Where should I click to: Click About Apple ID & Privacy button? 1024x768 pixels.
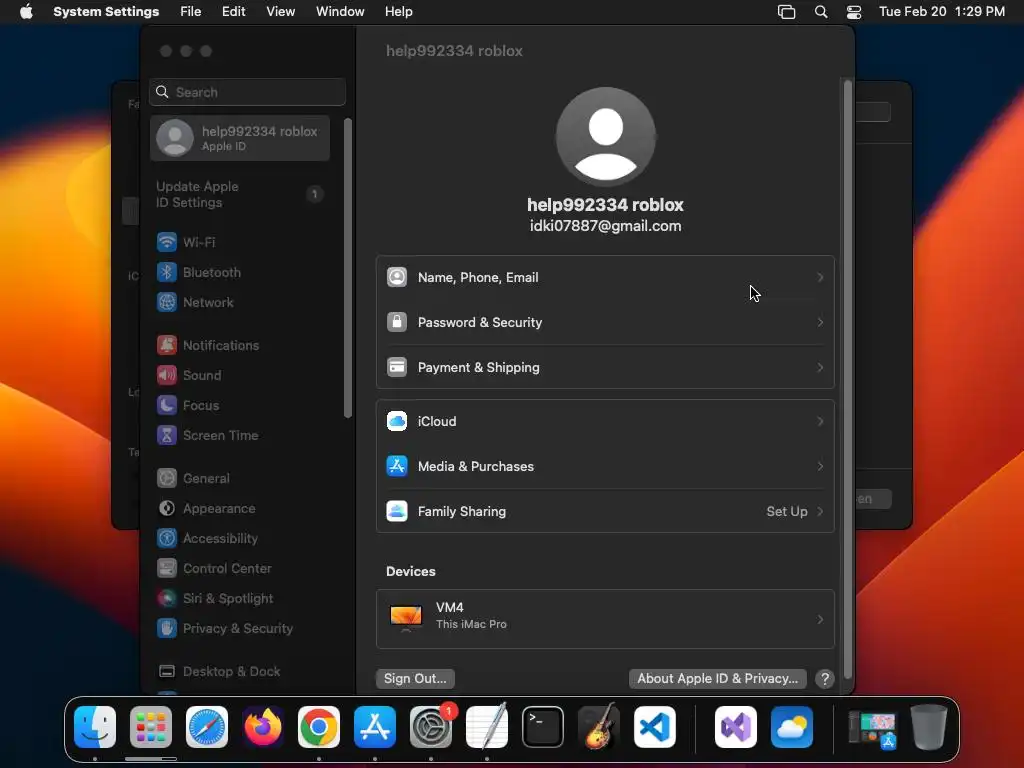tap(718, 679)
